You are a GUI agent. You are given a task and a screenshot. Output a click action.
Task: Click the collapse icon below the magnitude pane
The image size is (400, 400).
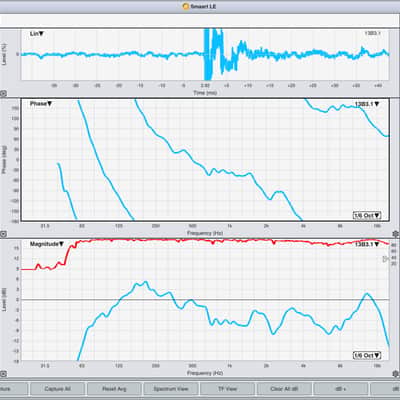[2, 374]
